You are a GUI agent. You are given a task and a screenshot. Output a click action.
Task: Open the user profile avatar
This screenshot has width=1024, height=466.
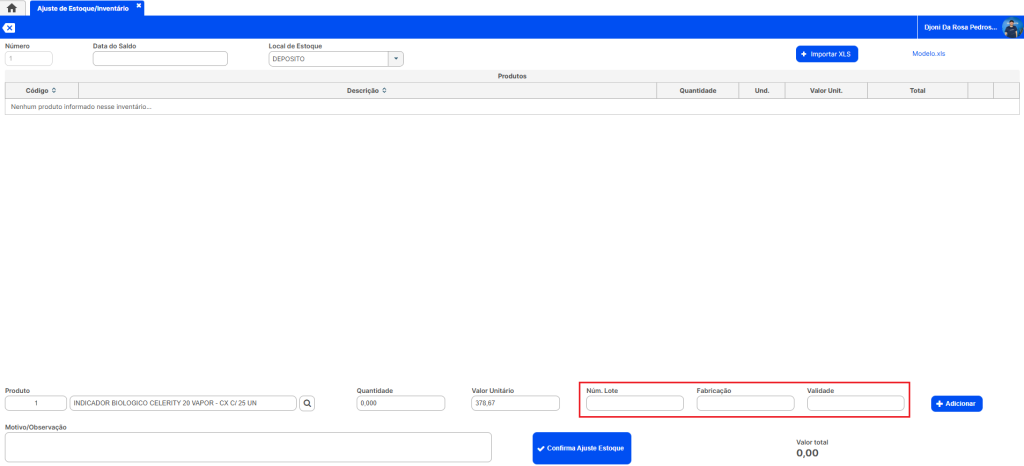pos(1011,28)
